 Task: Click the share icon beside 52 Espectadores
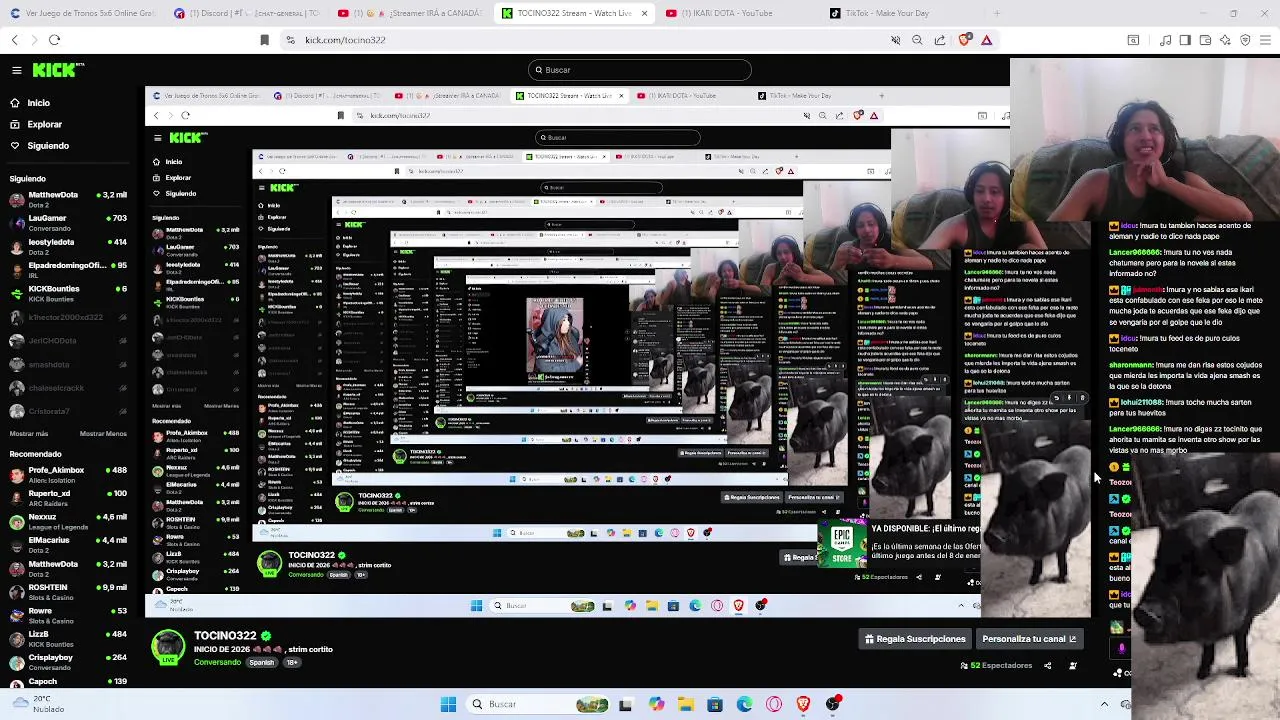click(x=1048, y=665)
